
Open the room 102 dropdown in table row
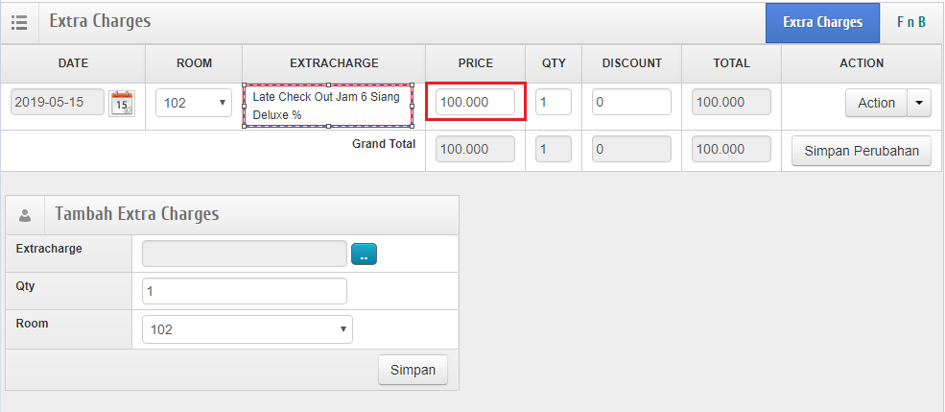194,103
